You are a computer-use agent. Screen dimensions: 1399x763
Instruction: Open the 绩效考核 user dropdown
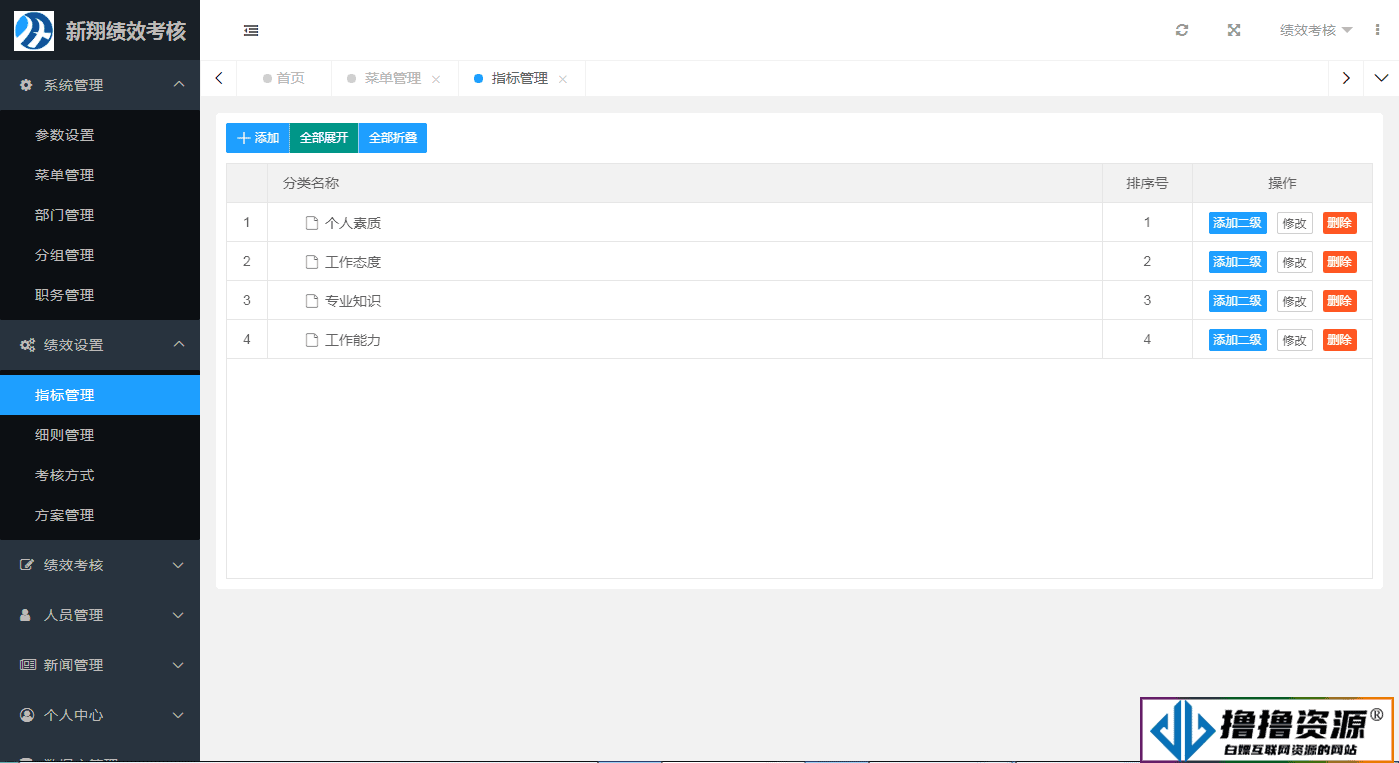[1316, 30]
